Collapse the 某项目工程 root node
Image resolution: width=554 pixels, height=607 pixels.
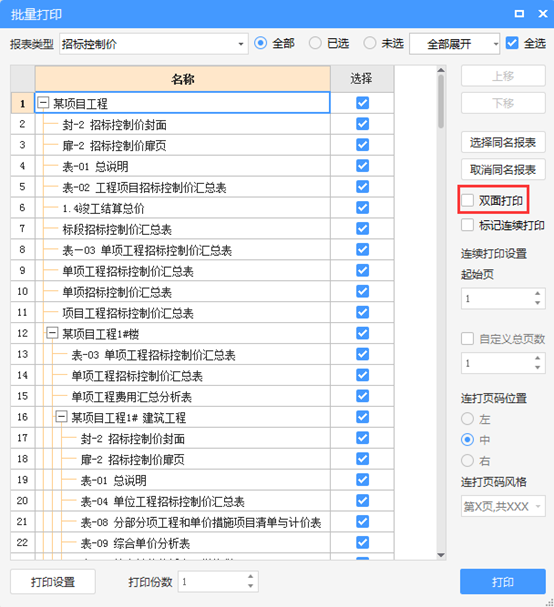pos(43,103)
